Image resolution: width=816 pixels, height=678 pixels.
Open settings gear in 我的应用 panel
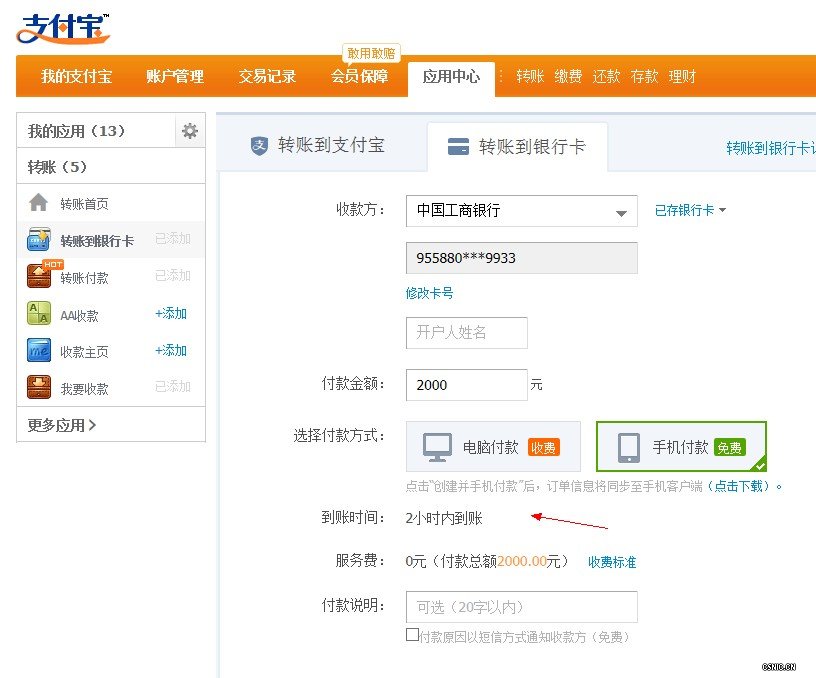point(190,131)
